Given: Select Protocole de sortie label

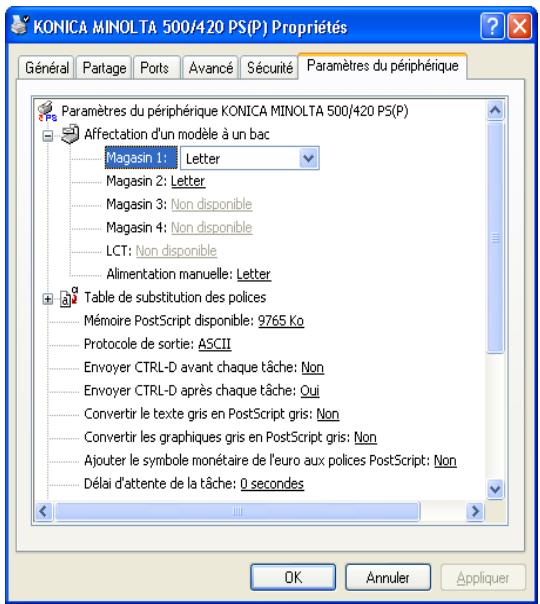Looking at the screenshot, I should pyautogui.click(x=139, y=344).
